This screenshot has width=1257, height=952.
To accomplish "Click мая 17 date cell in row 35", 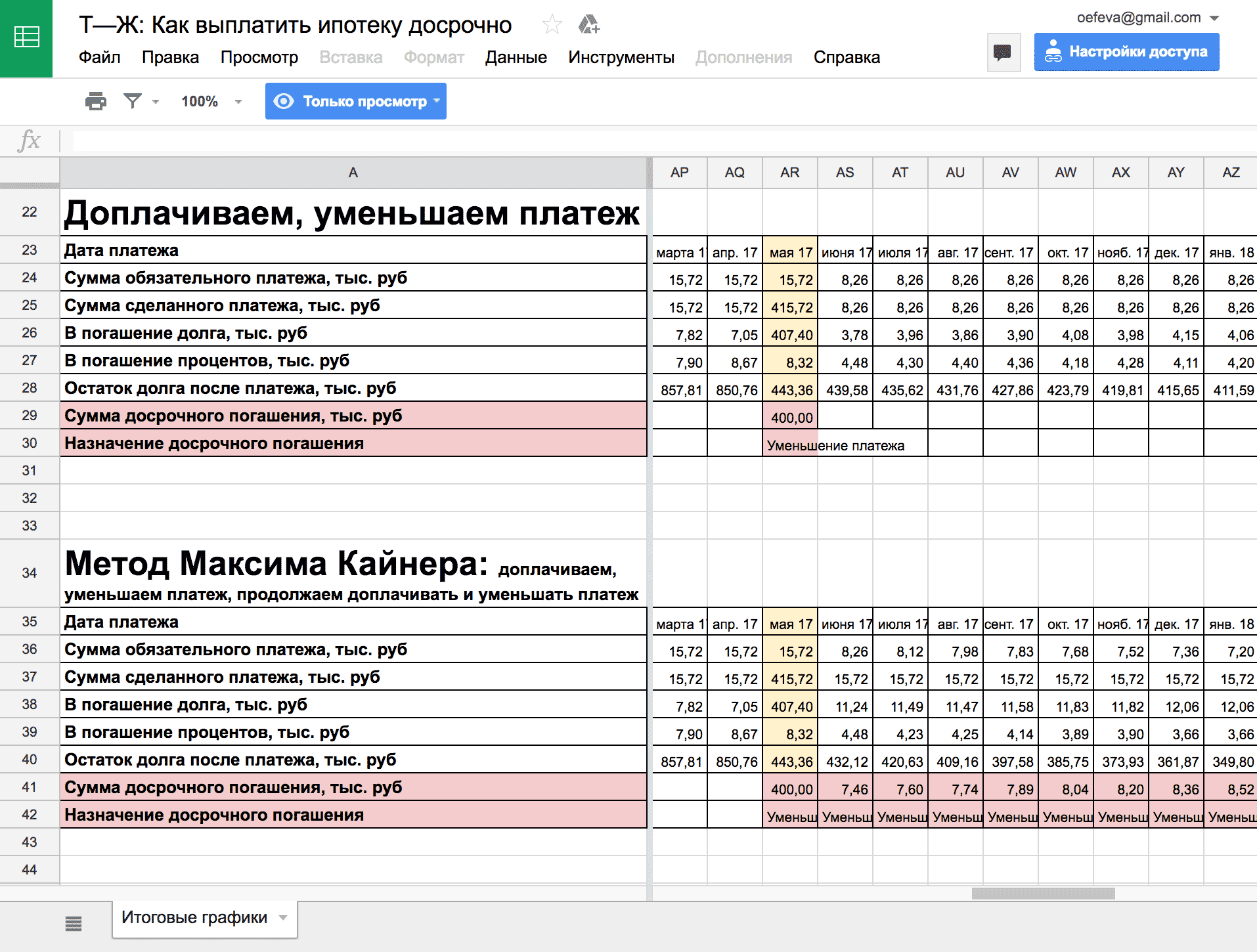I will click(790, 623).
